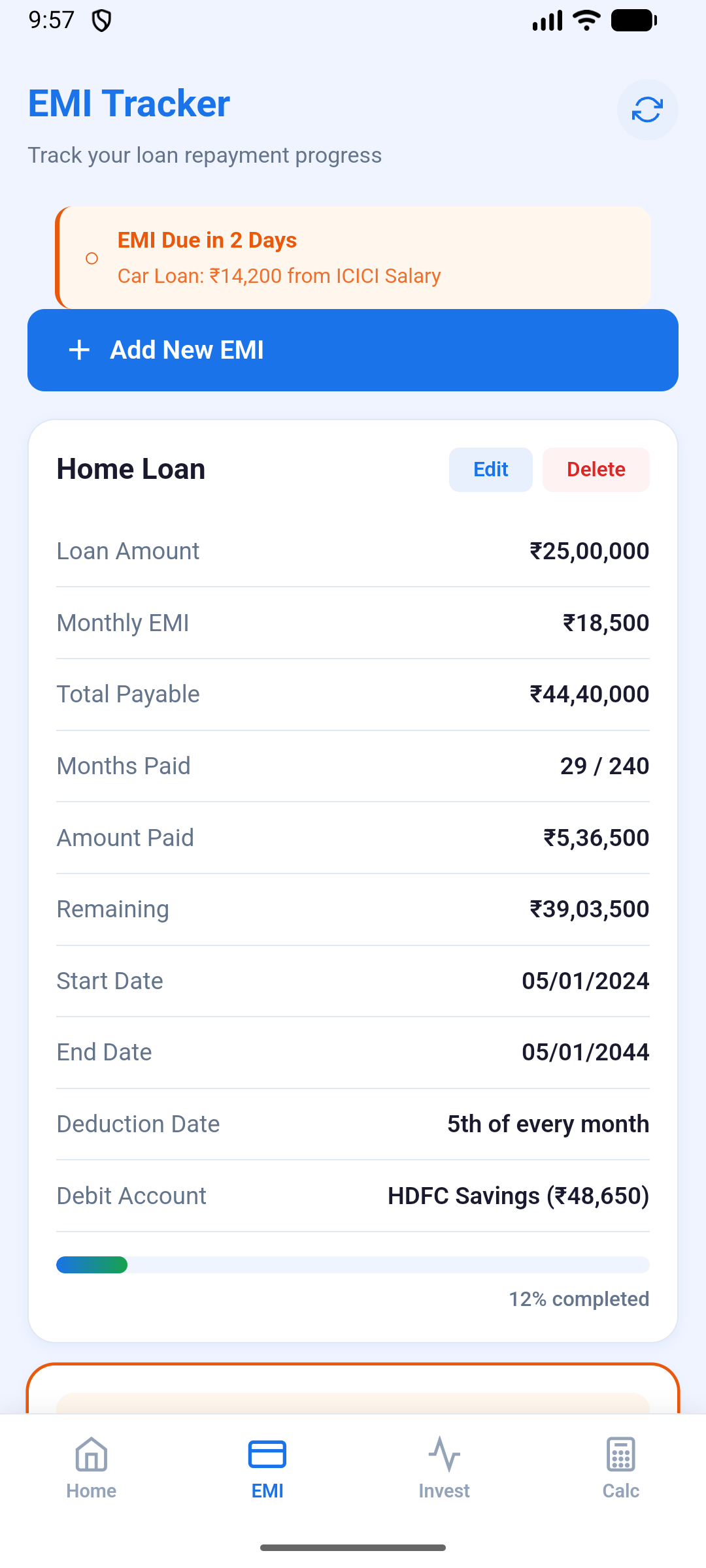Select the EMI card icon in the bottom bar
The height and width of the screenshot is (1568, 706).
(267, 1454)
